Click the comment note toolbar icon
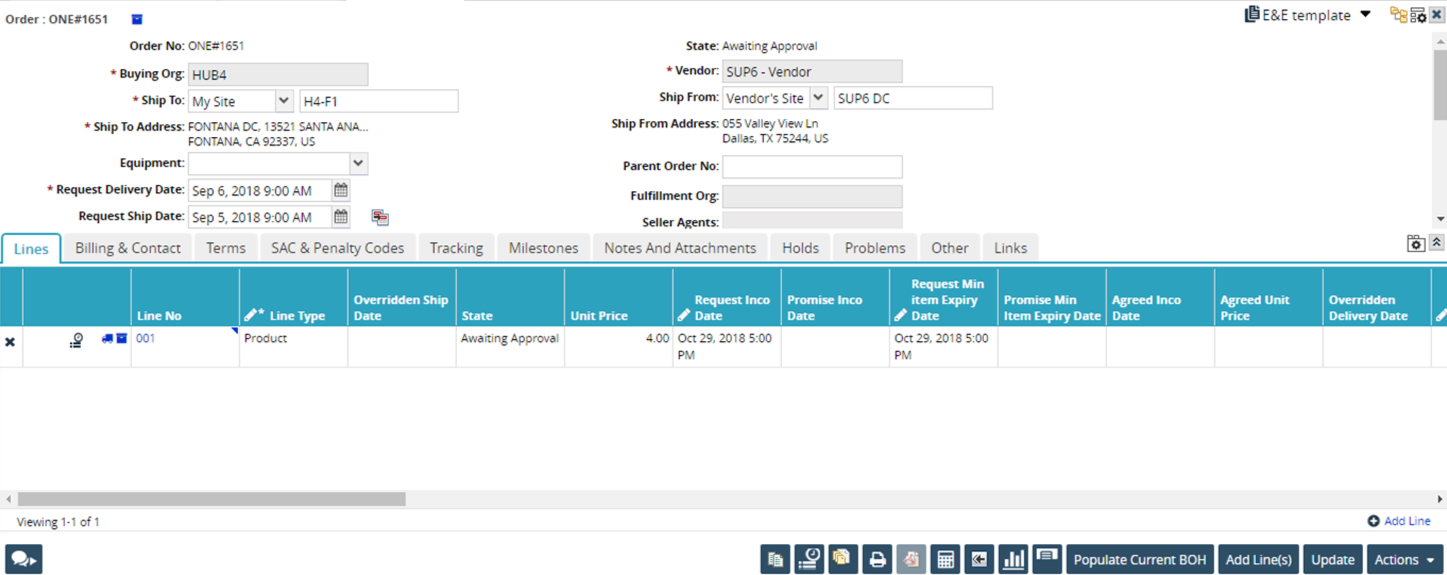The height and width of the screenshot is (575, 1447). click(x=1047, y=560)
